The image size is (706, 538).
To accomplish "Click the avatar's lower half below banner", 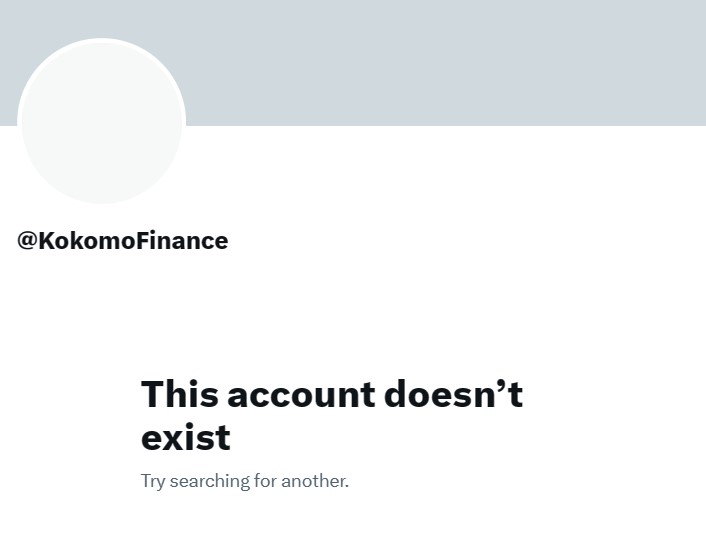I will [102, 165].
